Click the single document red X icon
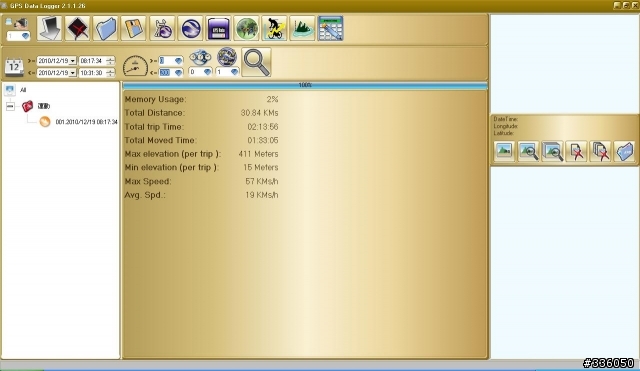 pos(576,151)
